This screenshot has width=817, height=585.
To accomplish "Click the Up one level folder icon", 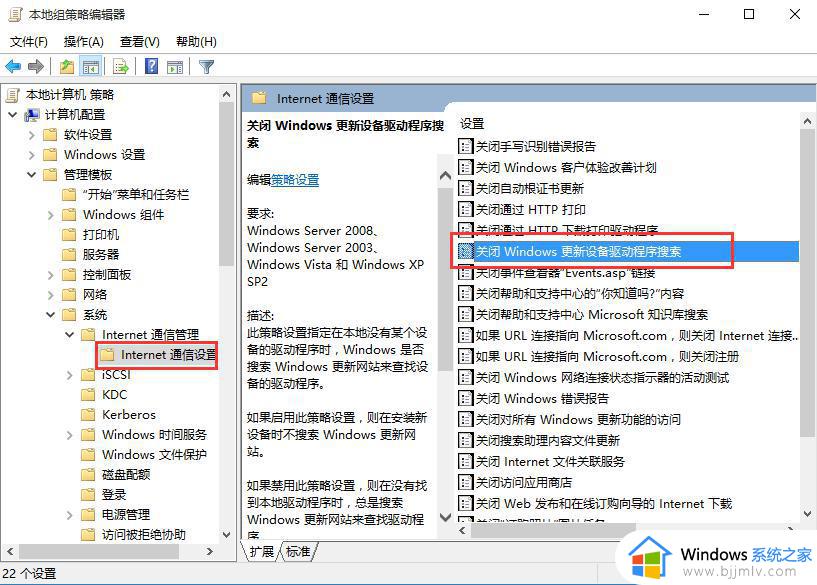I will tap(67, 66).
